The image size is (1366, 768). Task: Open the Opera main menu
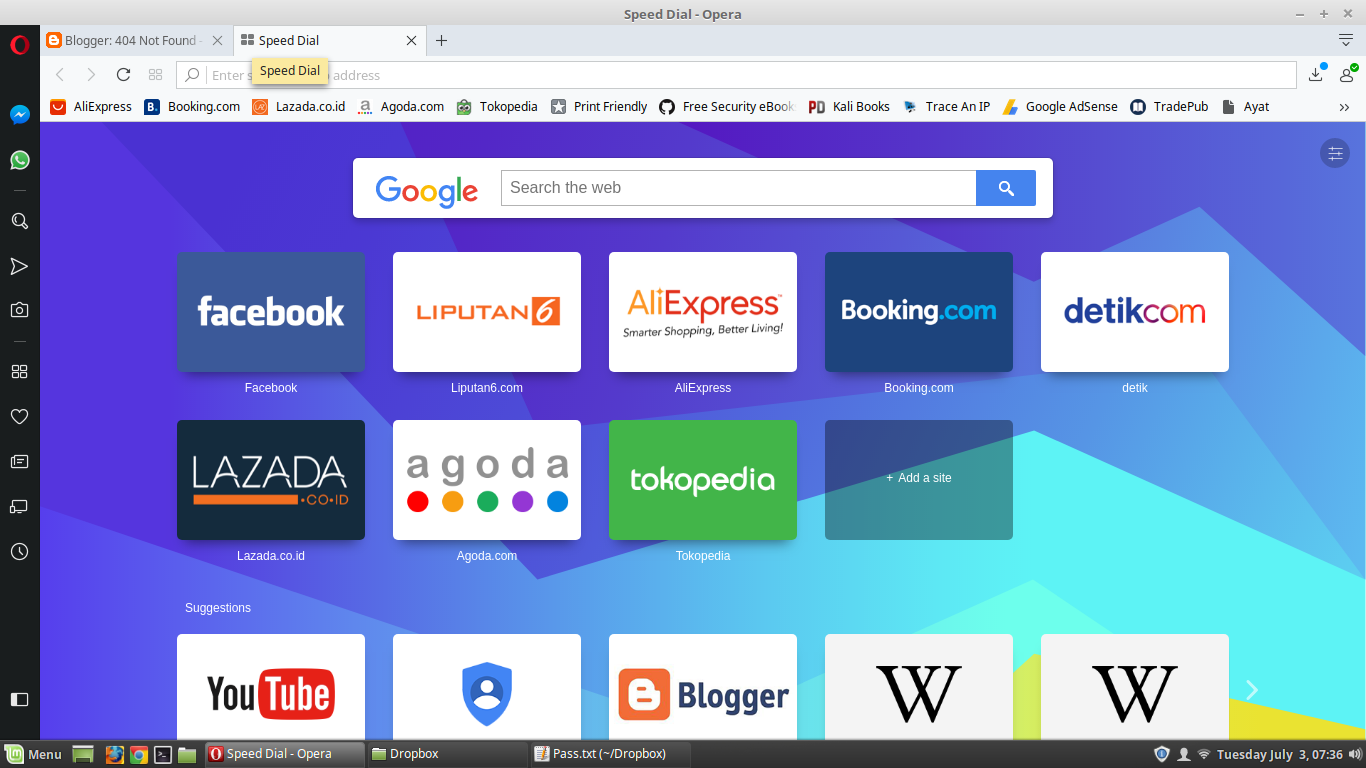[19, 44]
